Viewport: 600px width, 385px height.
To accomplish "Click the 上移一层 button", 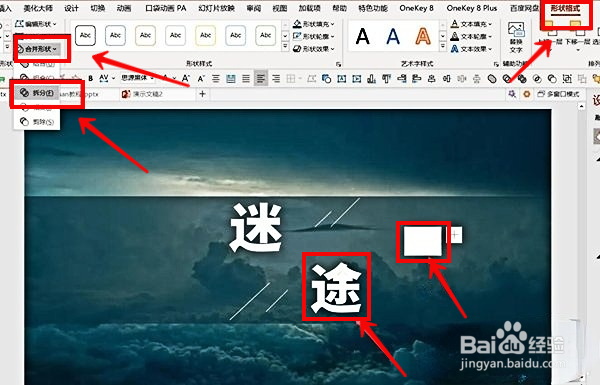I will click(x=549, y=37).
